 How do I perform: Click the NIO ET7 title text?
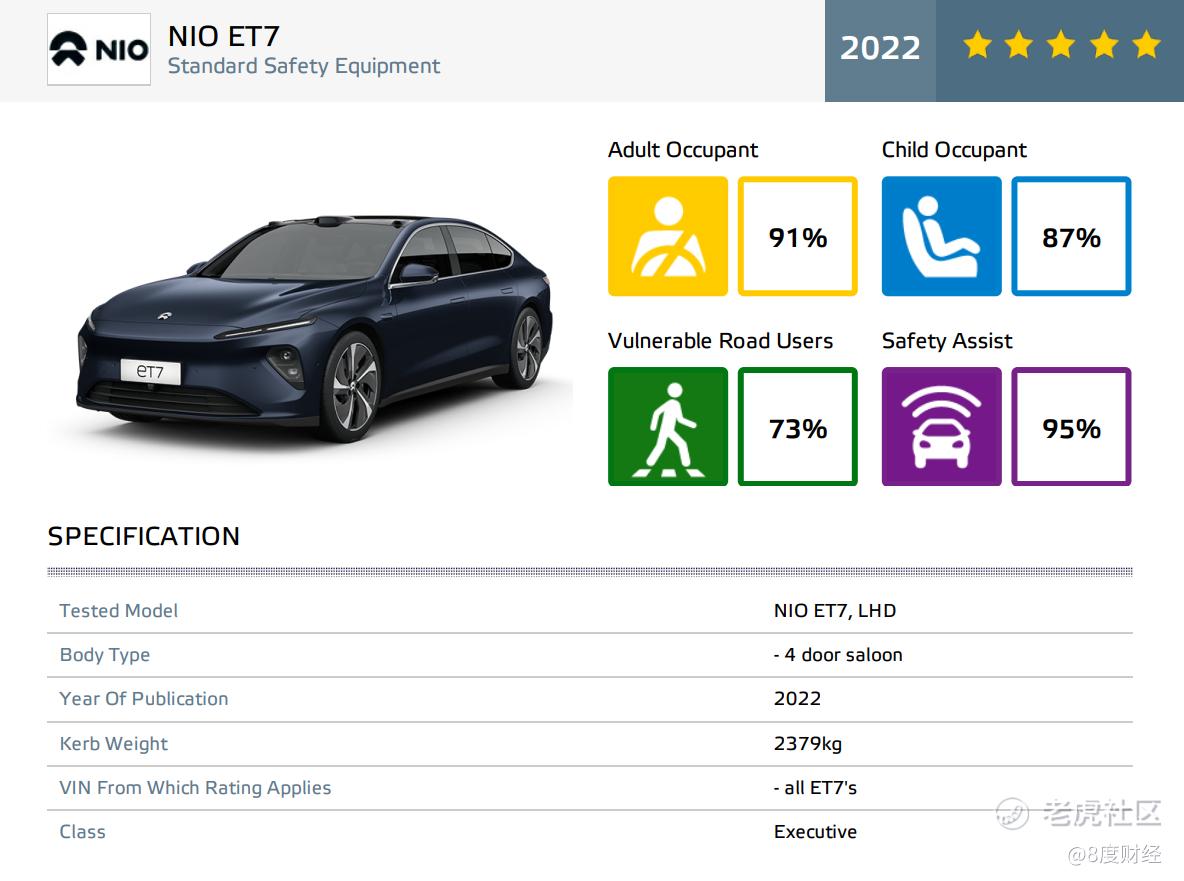tap(224, 35)
